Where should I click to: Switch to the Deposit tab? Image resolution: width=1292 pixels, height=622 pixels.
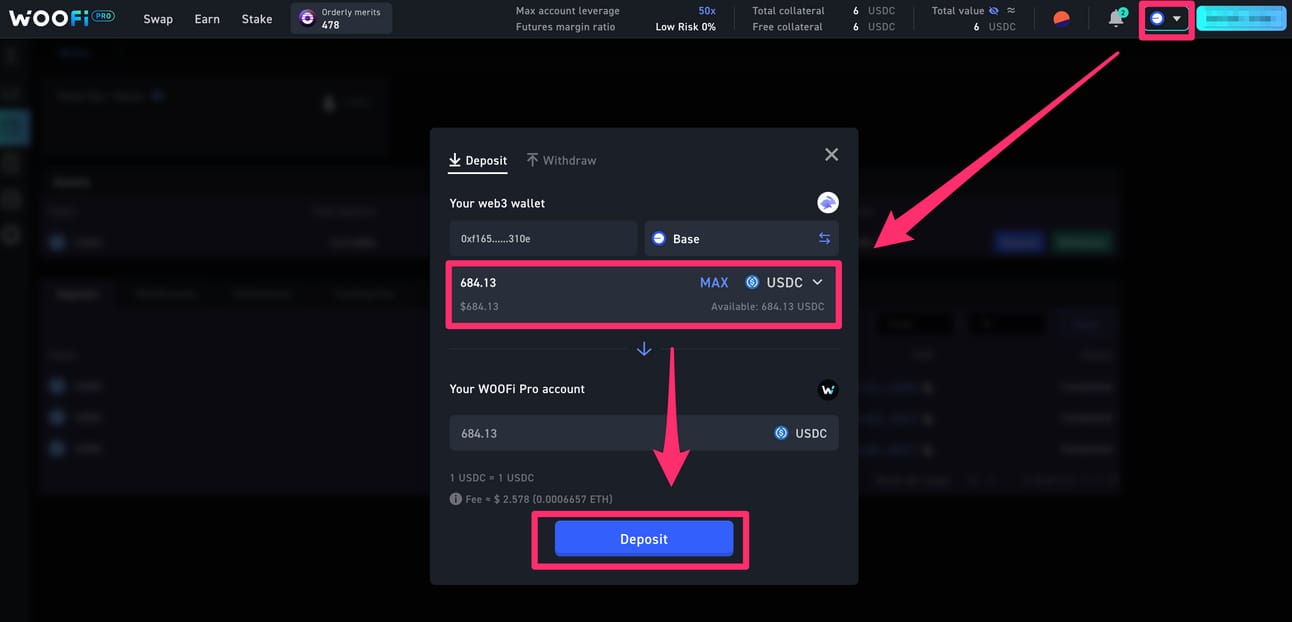pyautogui.click(x=478, y=160)
